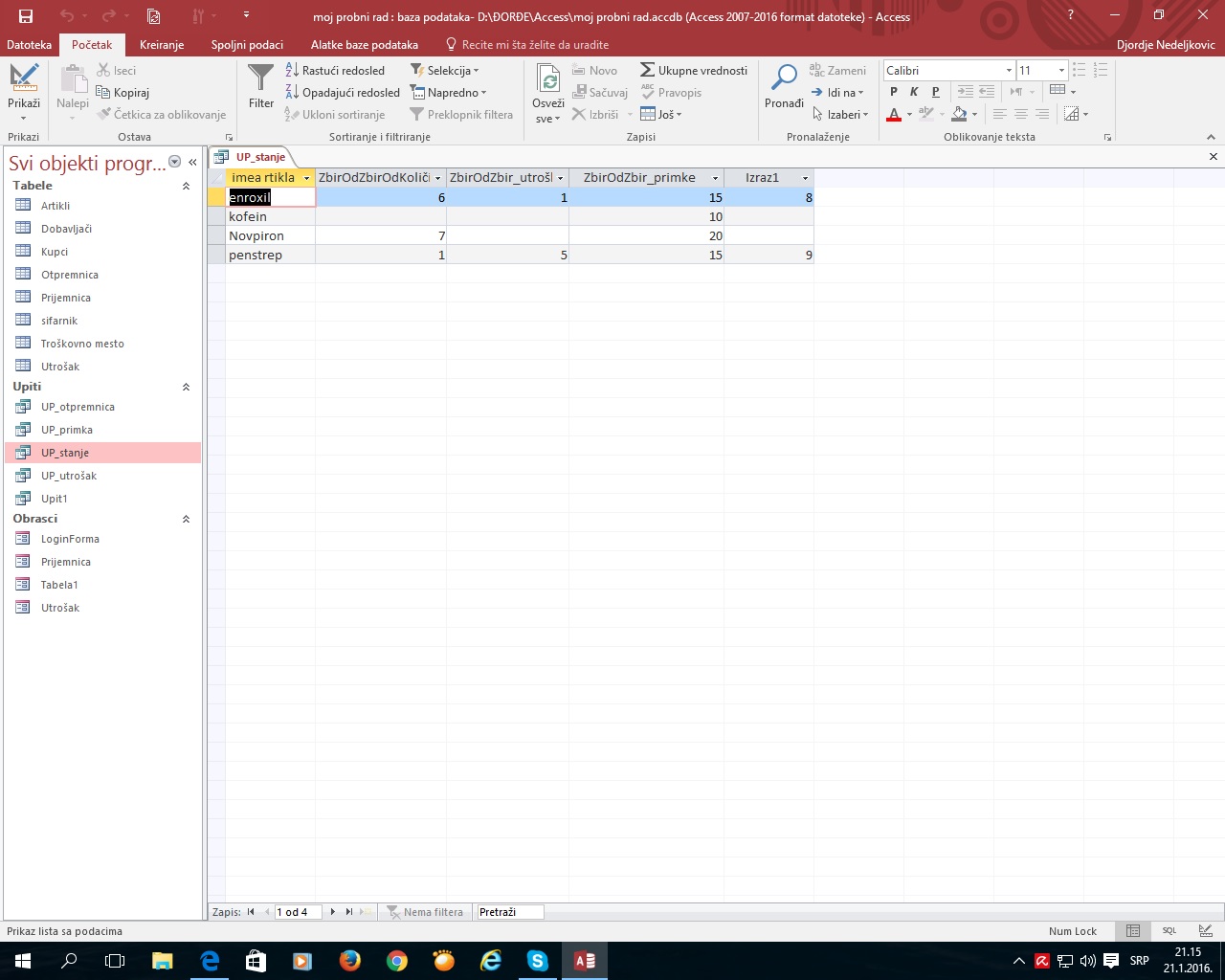1225x980 pixels.
Task: Click the Pretraži search field
Action: (x=509, y=912)
